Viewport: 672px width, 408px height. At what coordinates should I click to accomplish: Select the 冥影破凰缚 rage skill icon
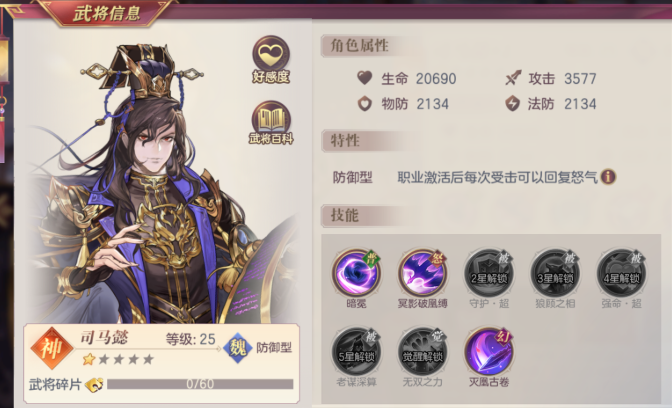click(x=422, y=273)
